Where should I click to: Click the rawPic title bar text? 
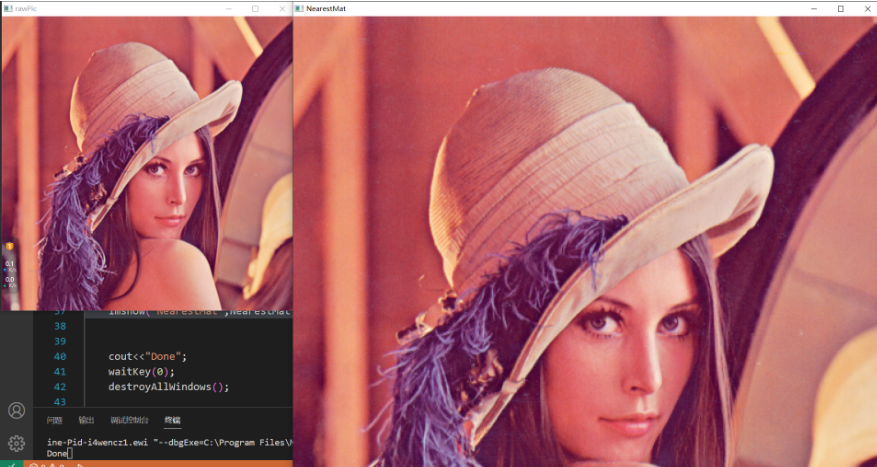pyautogui.click(x=26, y=9)
